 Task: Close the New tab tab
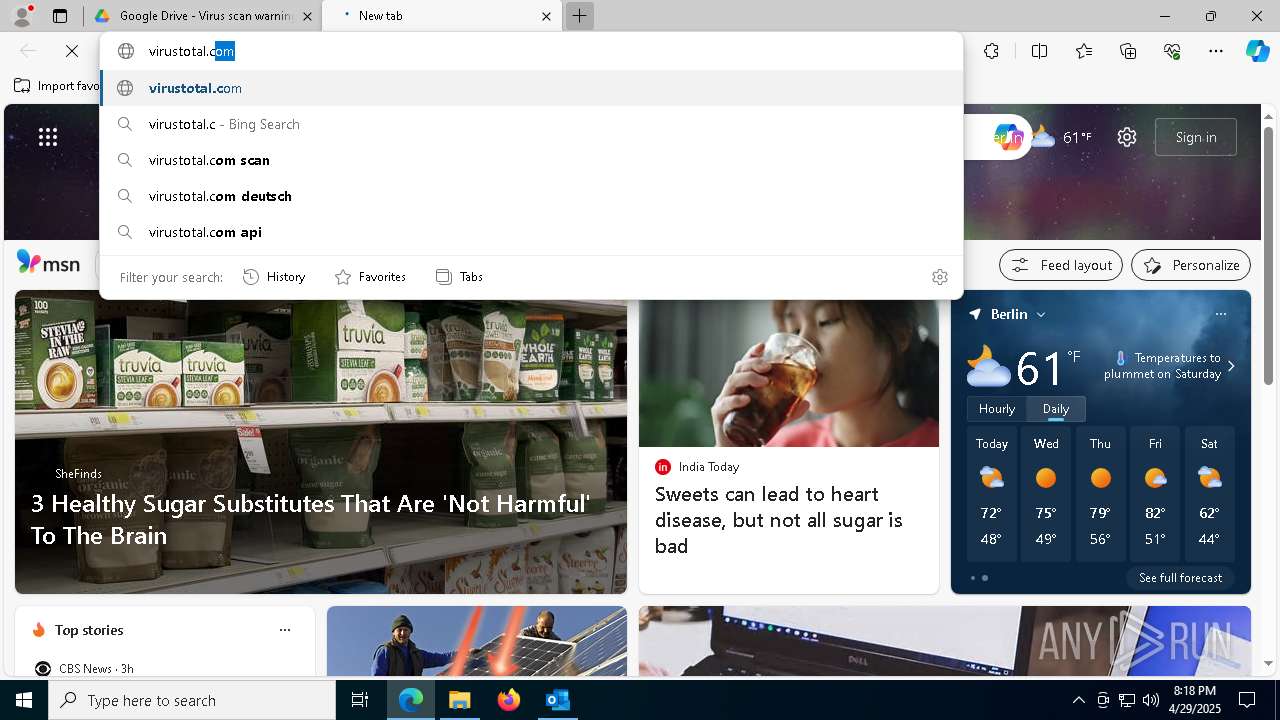coord(546,16)
